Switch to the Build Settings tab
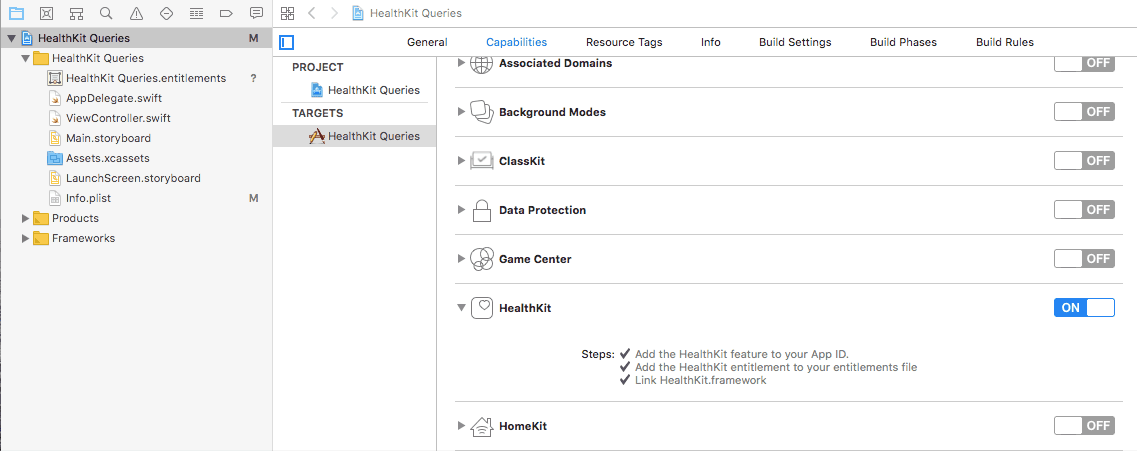This screenshot has height=451, width=1137. coord(795,42)
